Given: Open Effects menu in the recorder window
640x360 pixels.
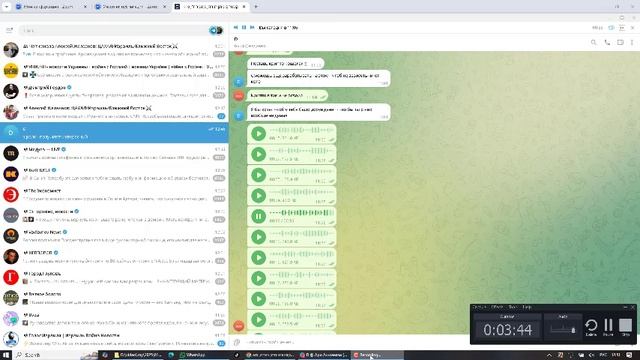Looking at the screenshot, I should 497,307.
